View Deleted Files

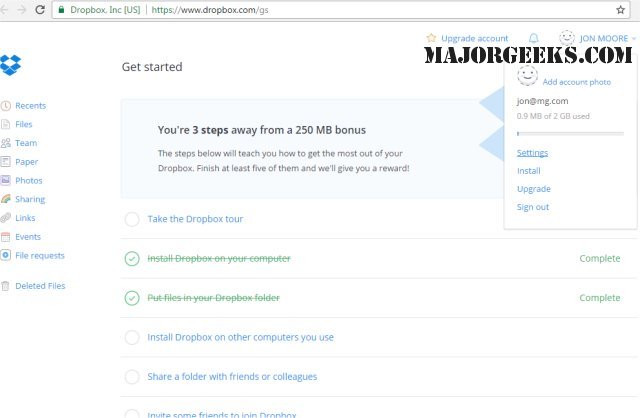(40, 286)
